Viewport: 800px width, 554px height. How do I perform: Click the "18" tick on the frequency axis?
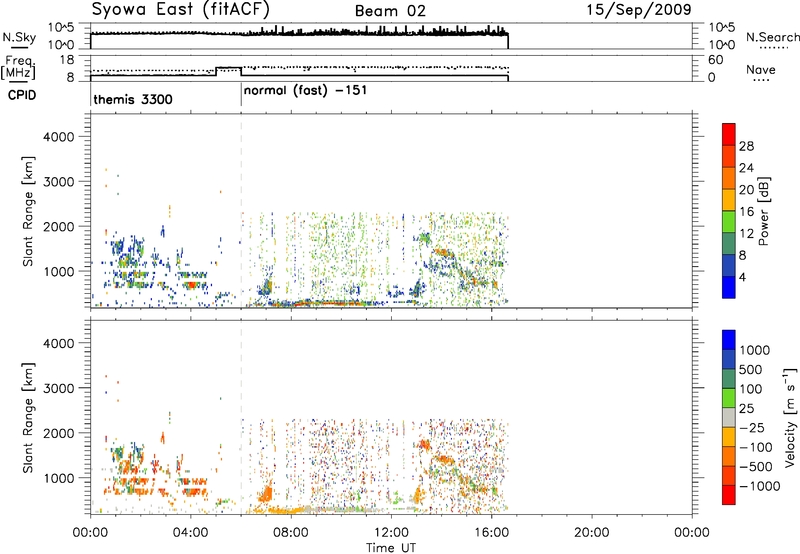(67, 60)
